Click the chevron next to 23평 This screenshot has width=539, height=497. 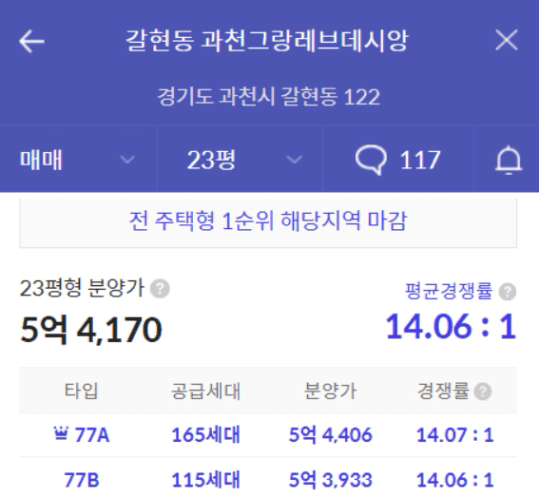pos(294,159)
